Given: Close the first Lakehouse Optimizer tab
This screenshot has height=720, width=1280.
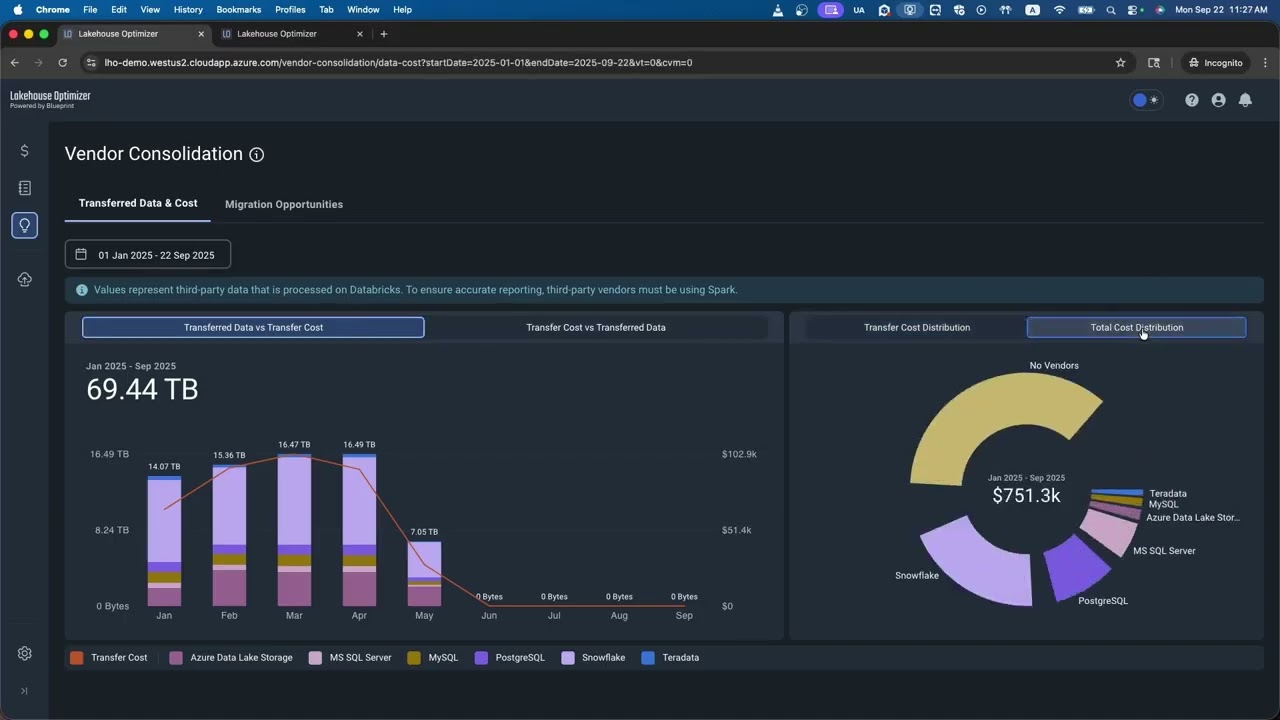Looking at the screenshot, I should (201, 34).
